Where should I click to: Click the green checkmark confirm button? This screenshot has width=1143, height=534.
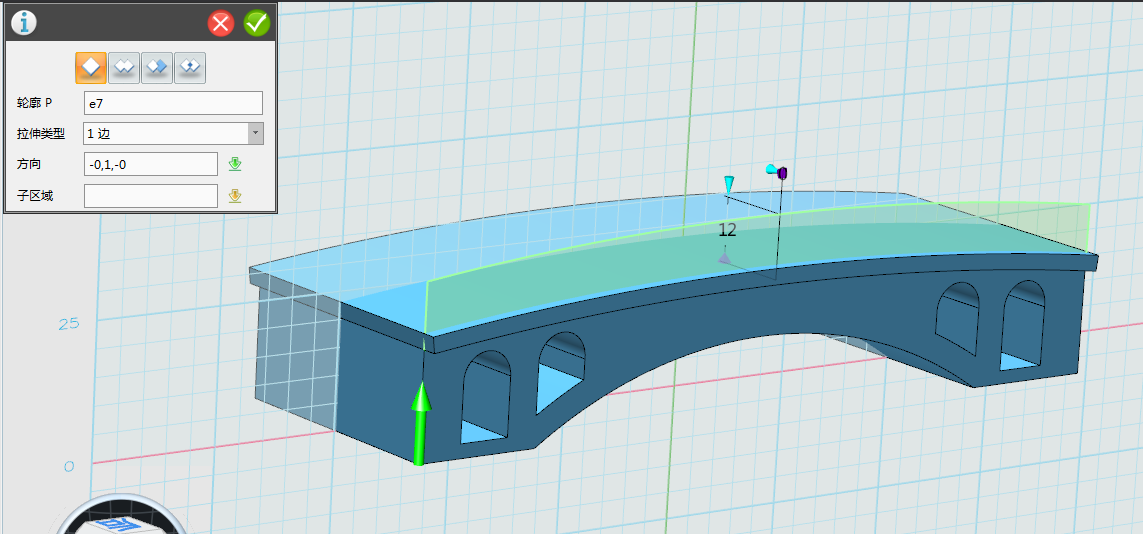click(257, 23)
